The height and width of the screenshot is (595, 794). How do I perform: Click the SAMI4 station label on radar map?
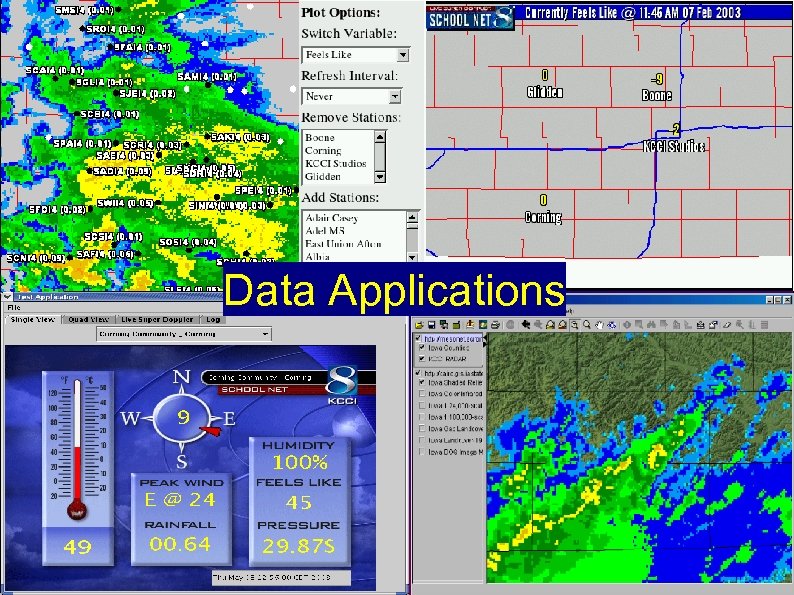click(x=207, y=77)
